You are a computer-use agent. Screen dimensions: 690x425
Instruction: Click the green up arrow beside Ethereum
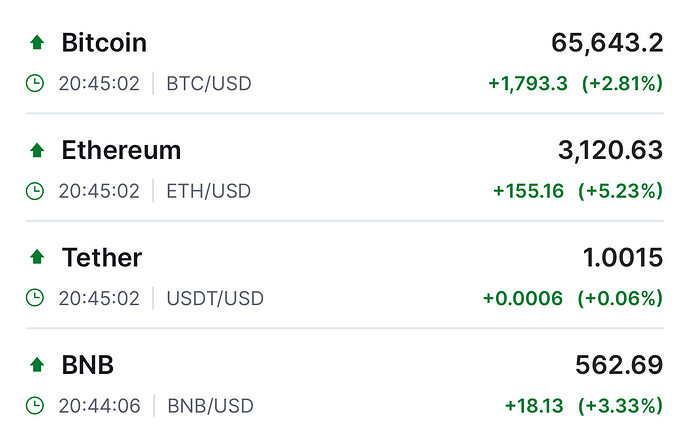click(x=37, y=150)
